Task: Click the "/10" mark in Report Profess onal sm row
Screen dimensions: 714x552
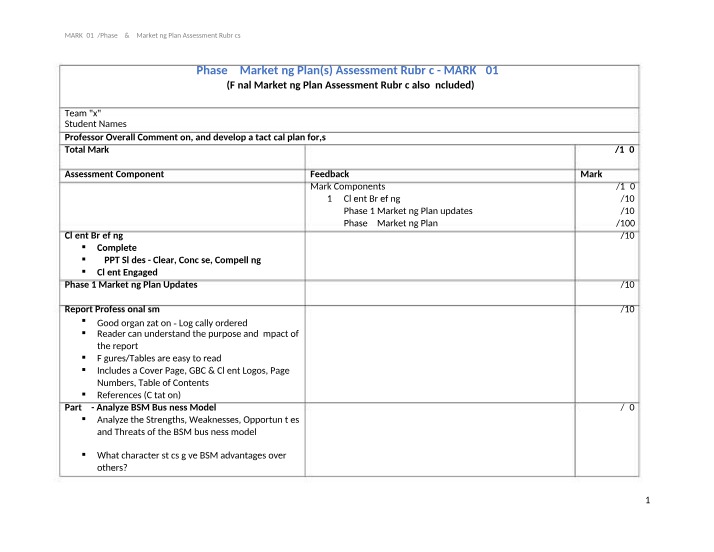Action: point(627,309)
